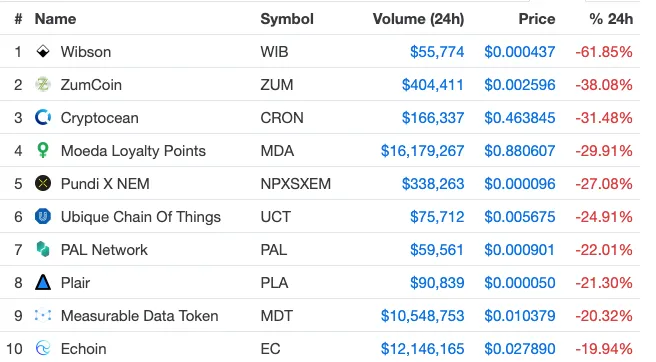Sort table by the Name header
The width and height of the screenshot is (656, 362).
pyautogui.click(x=55, y=19)
